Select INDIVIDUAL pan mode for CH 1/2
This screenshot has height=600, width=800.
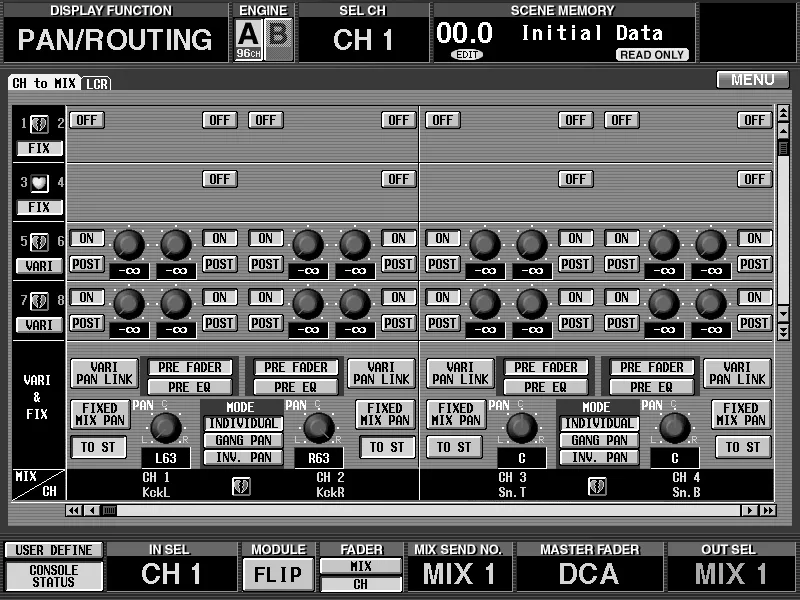pos(243,423)
